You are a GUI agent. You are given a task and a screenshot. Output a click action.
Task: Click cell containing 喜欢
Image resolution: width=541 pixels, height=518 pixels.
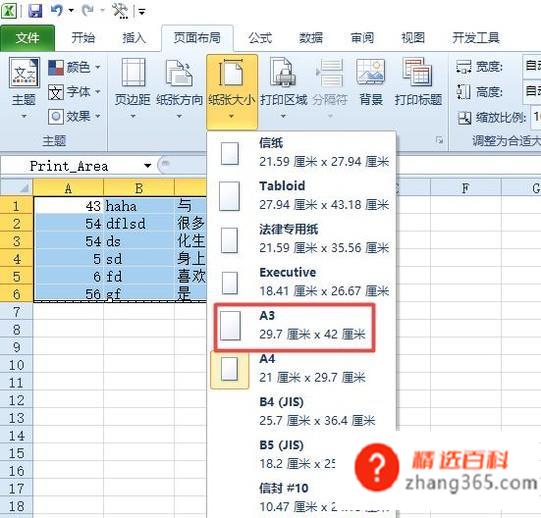(191, 276)
